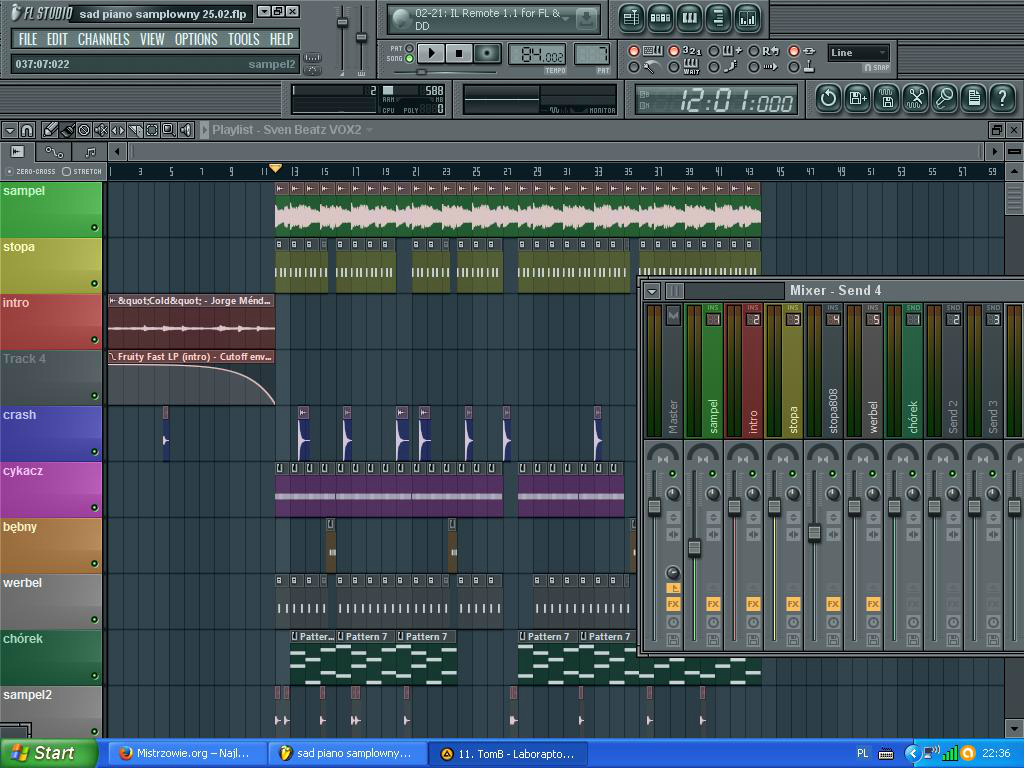
Task: Click the sampel mixer track fader
Action: (694, 548)
